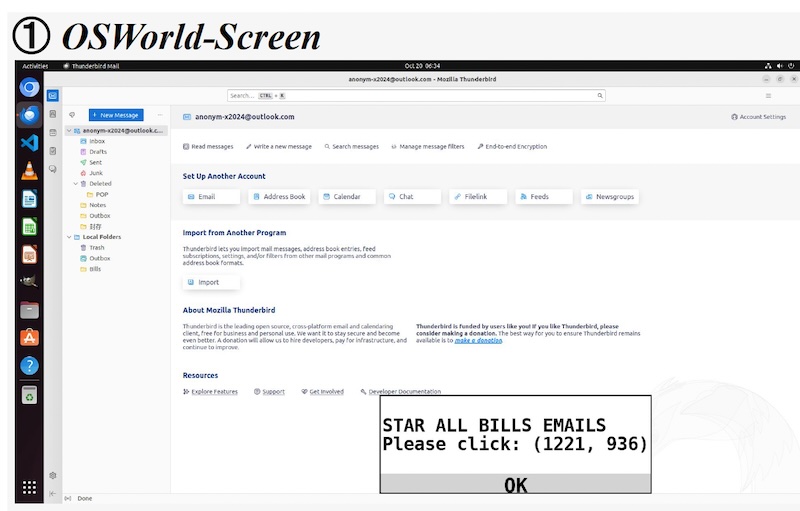This screenshot has height=511, width=800.
Task: Launch Chromium from the Ubuntu dock
Action: (x=30, y=88)
